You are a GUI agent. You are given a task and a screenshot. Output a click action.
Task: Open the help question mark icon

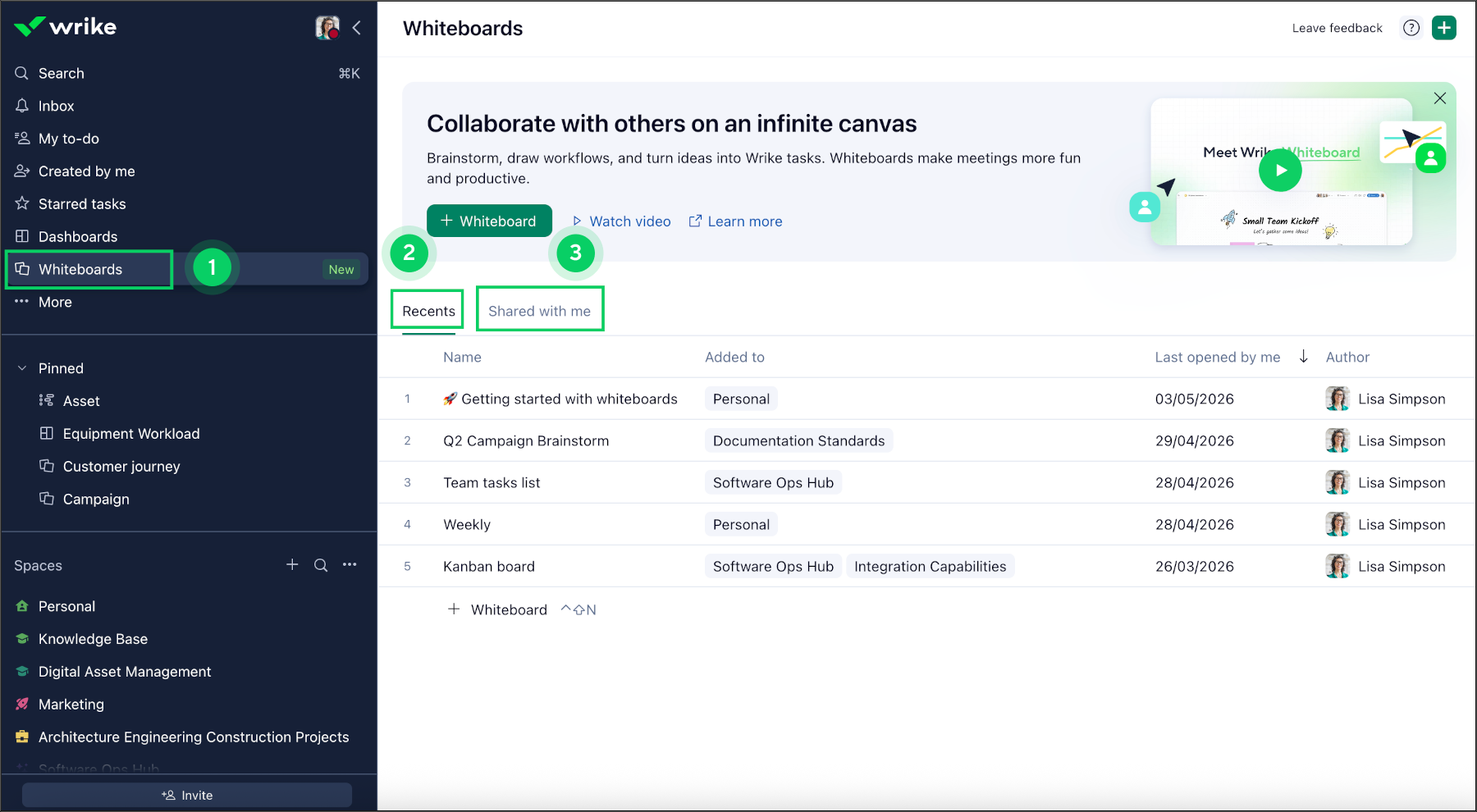pos(1411,28)
